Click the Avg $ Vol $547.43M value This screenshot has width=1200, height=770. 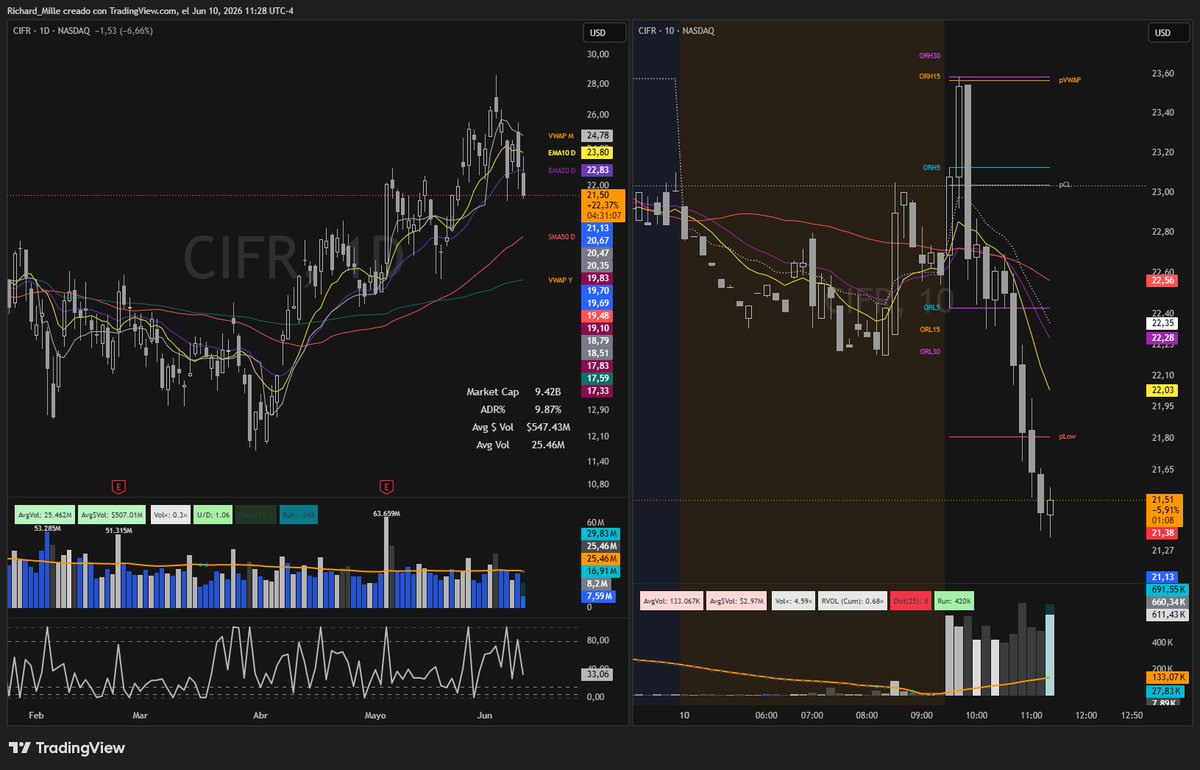point(549,427)
